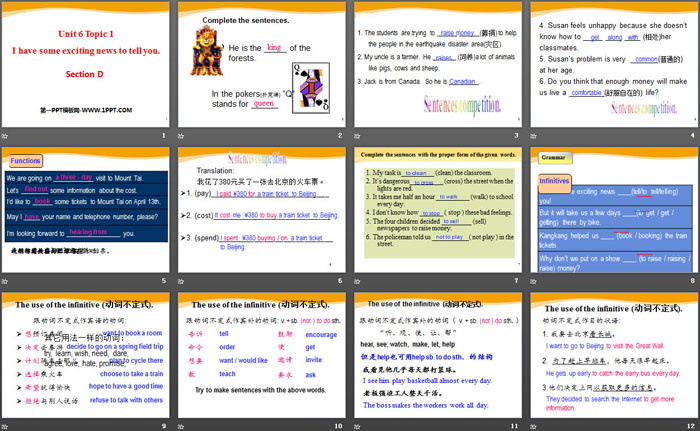Click the 'Canadian' answer on slide 3
The image size is (700, 431).
pyautogui.click(x=462, y=81)
